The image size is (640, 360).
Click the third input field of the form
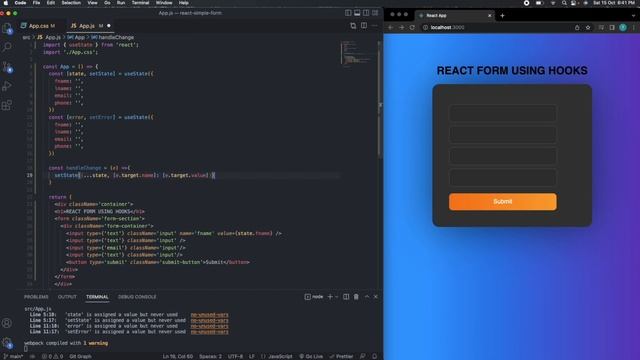502,156
